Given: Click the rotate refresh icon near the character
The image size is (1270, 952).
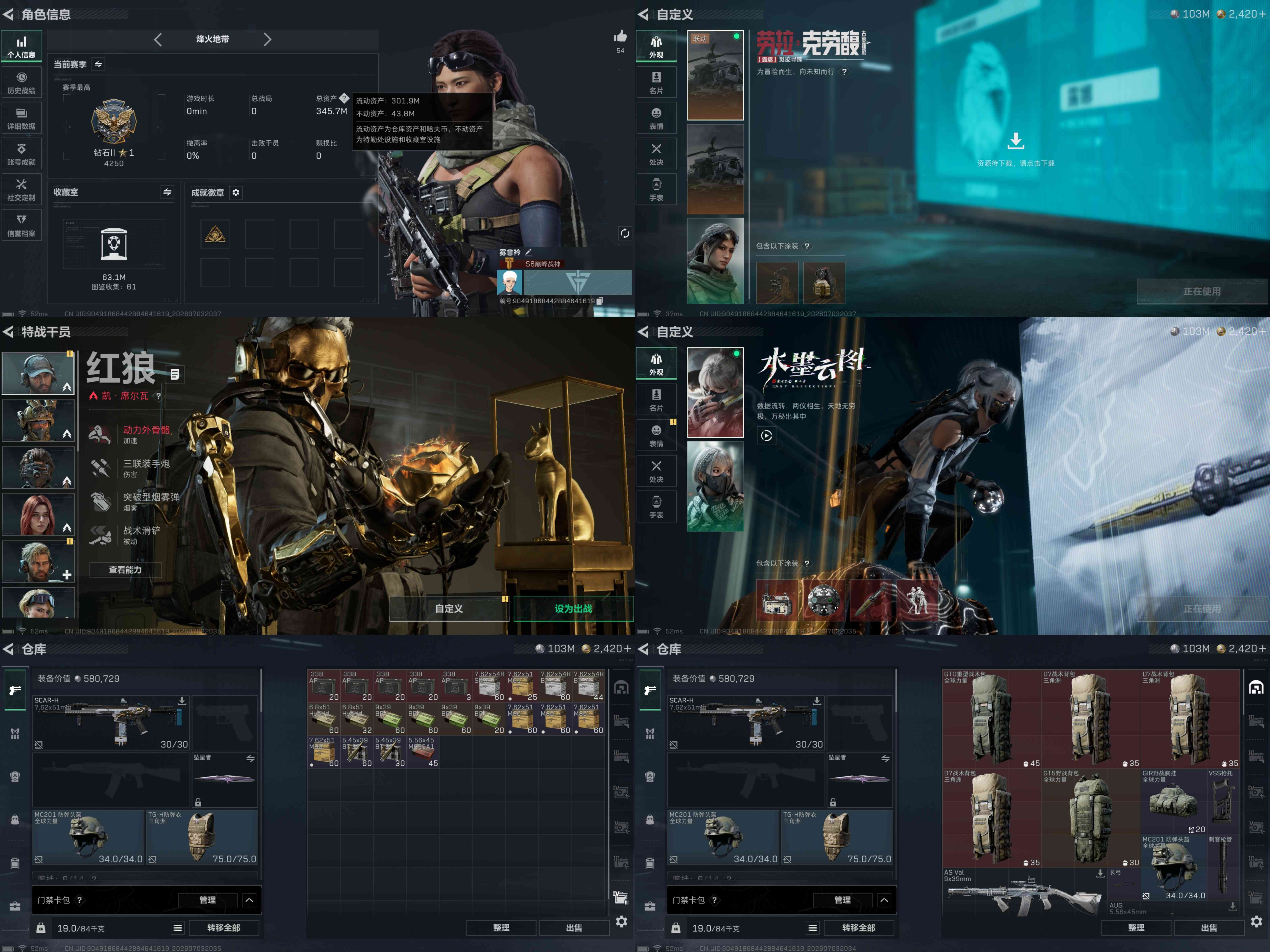Looking at the screenshot, I should coord(625,234).
